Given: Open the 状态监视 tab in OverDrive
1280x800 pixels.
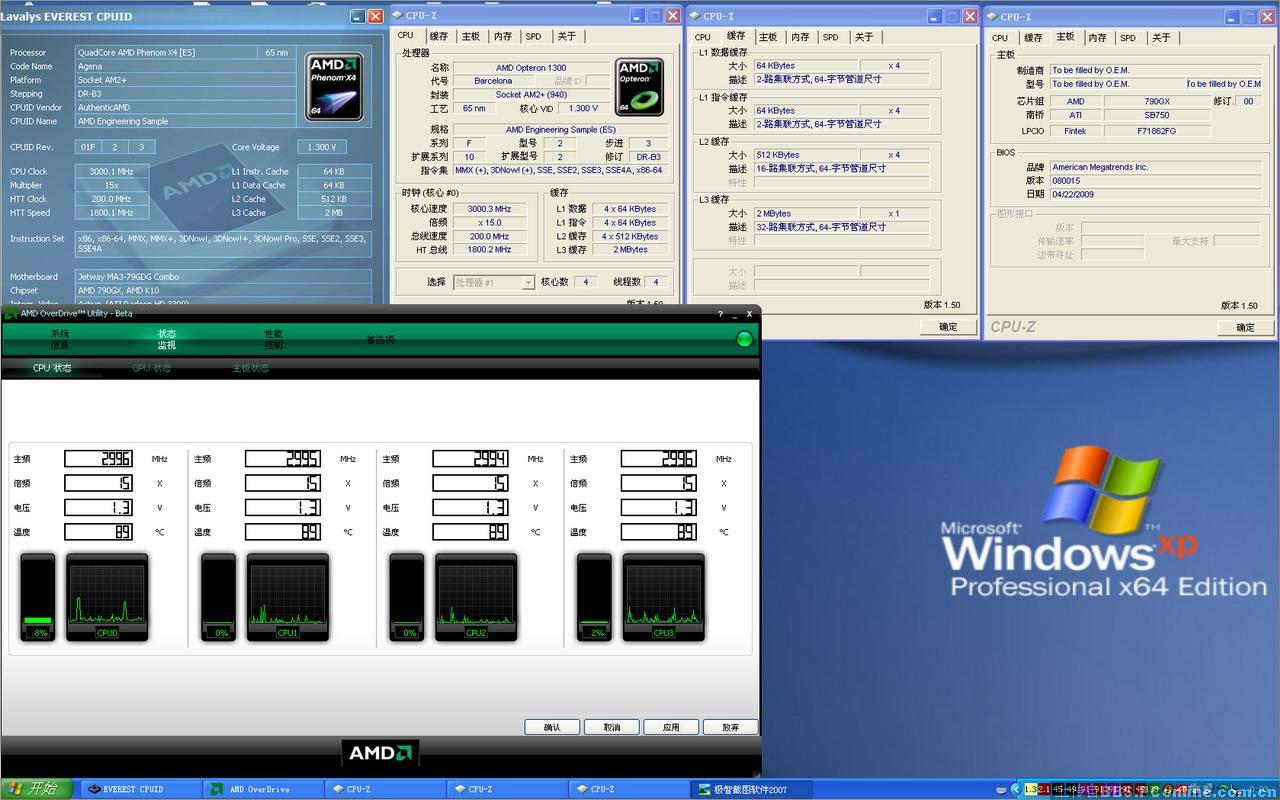Looking at the screenshot, I should [166, 339].
